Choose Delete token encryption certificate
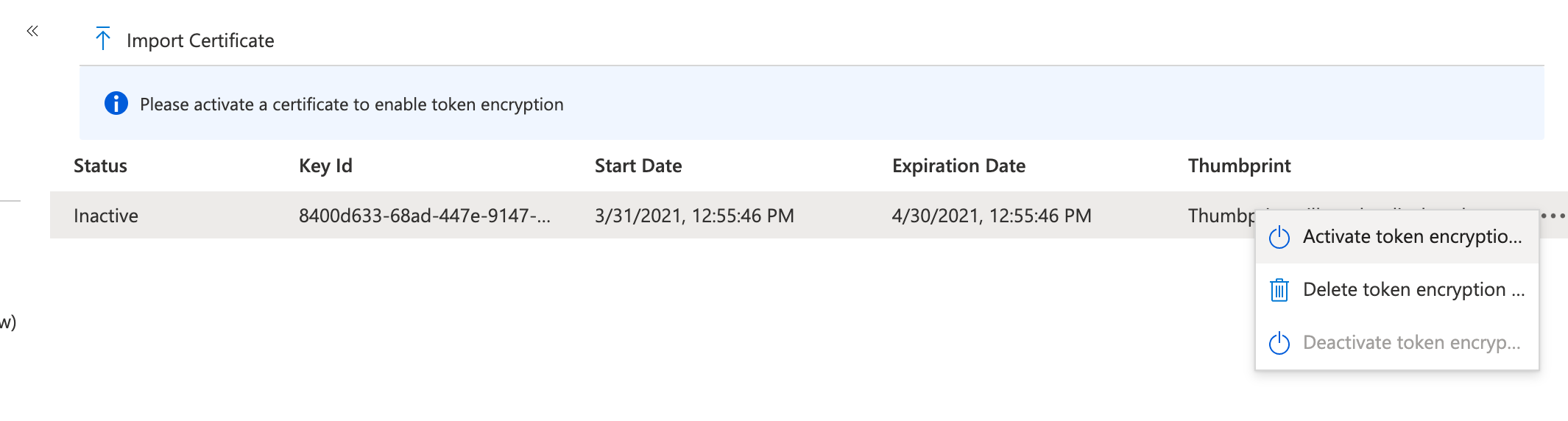 (1413, 290)
